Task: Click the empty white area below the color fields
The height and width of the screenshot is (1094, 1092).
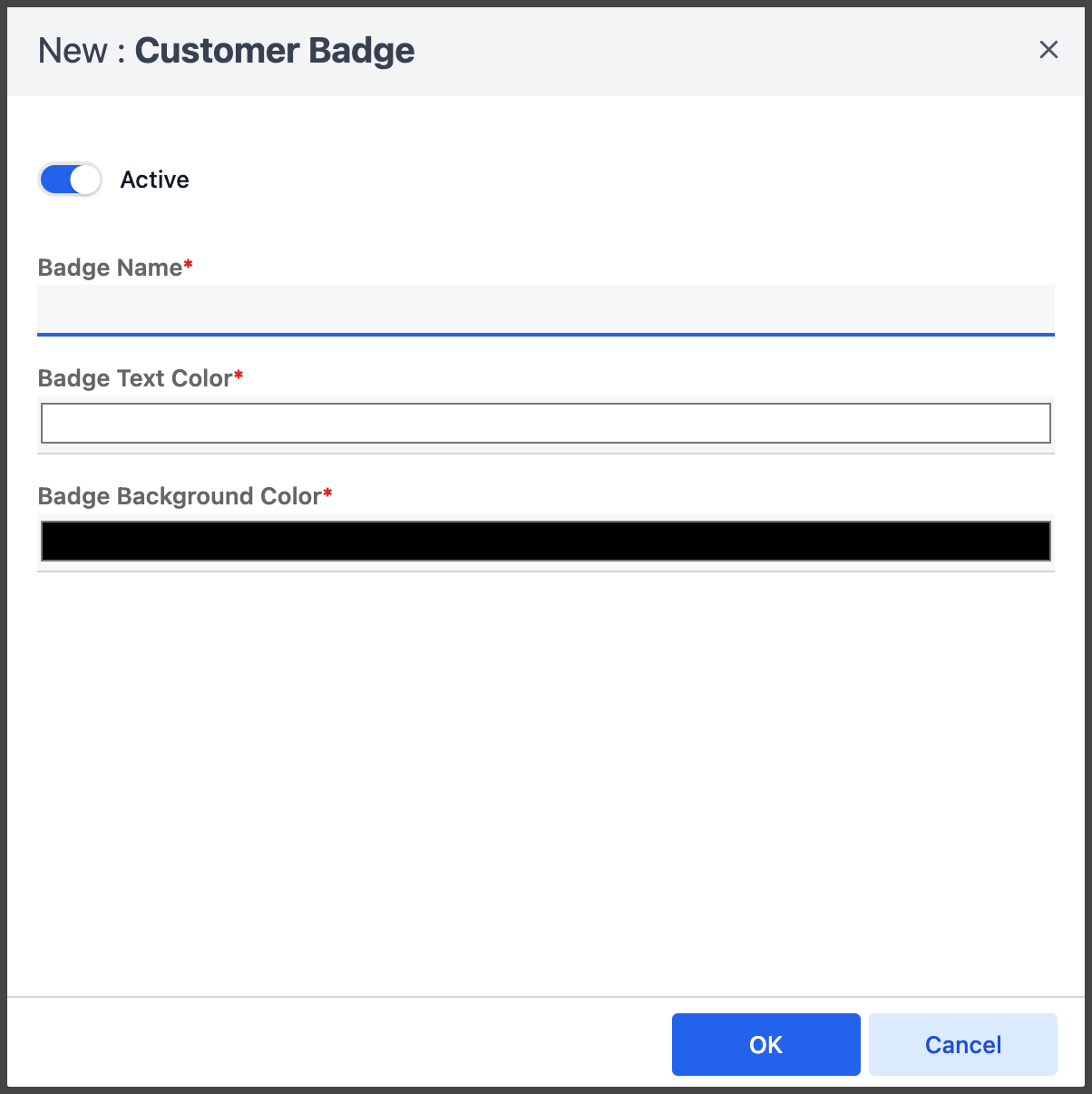Action: click(546, 780)
